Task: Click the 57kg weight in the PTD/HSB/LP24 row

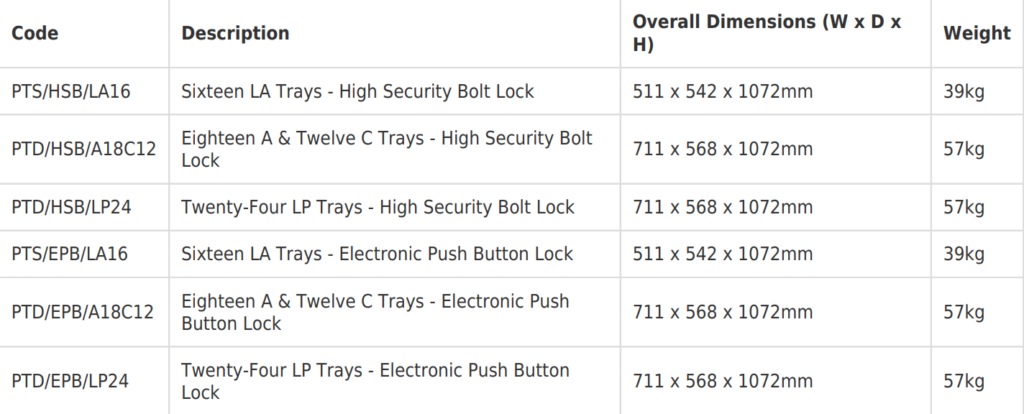Action: pos(964,208)
